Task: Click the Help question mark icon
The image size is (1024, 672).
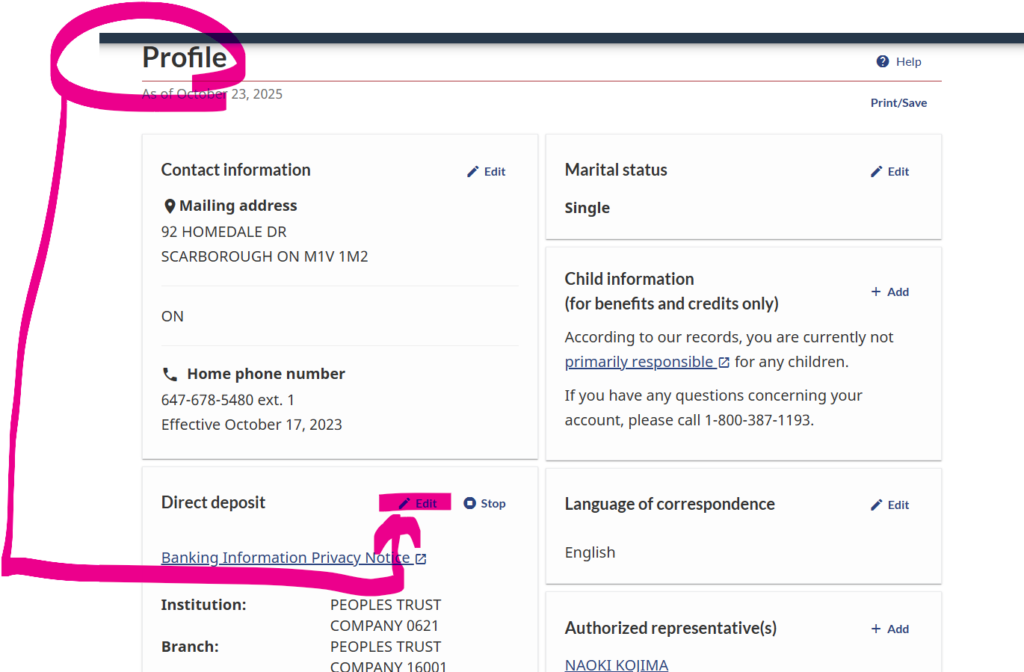Action: [x=882, y=62]
